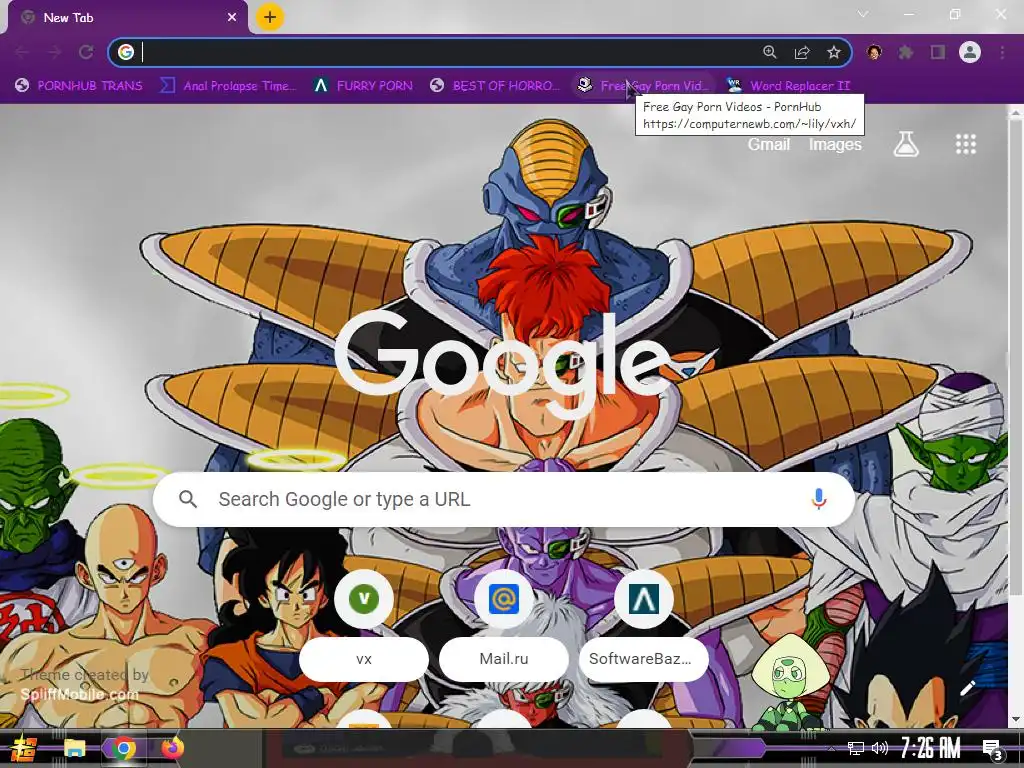Click the SoftwareBaz... label button
This screenshot has width=1024, height=768.
643,659
